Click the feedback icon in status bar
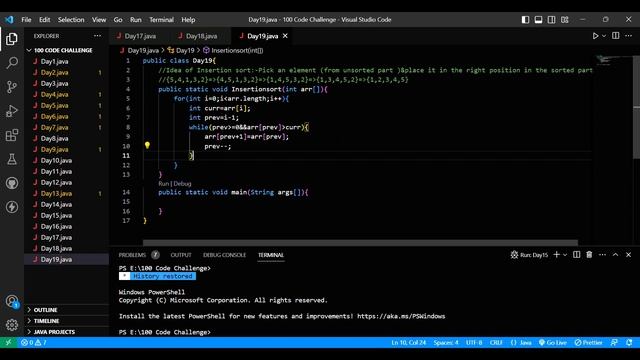The height and width of the screenshot is (360, 640). point(614,342)
